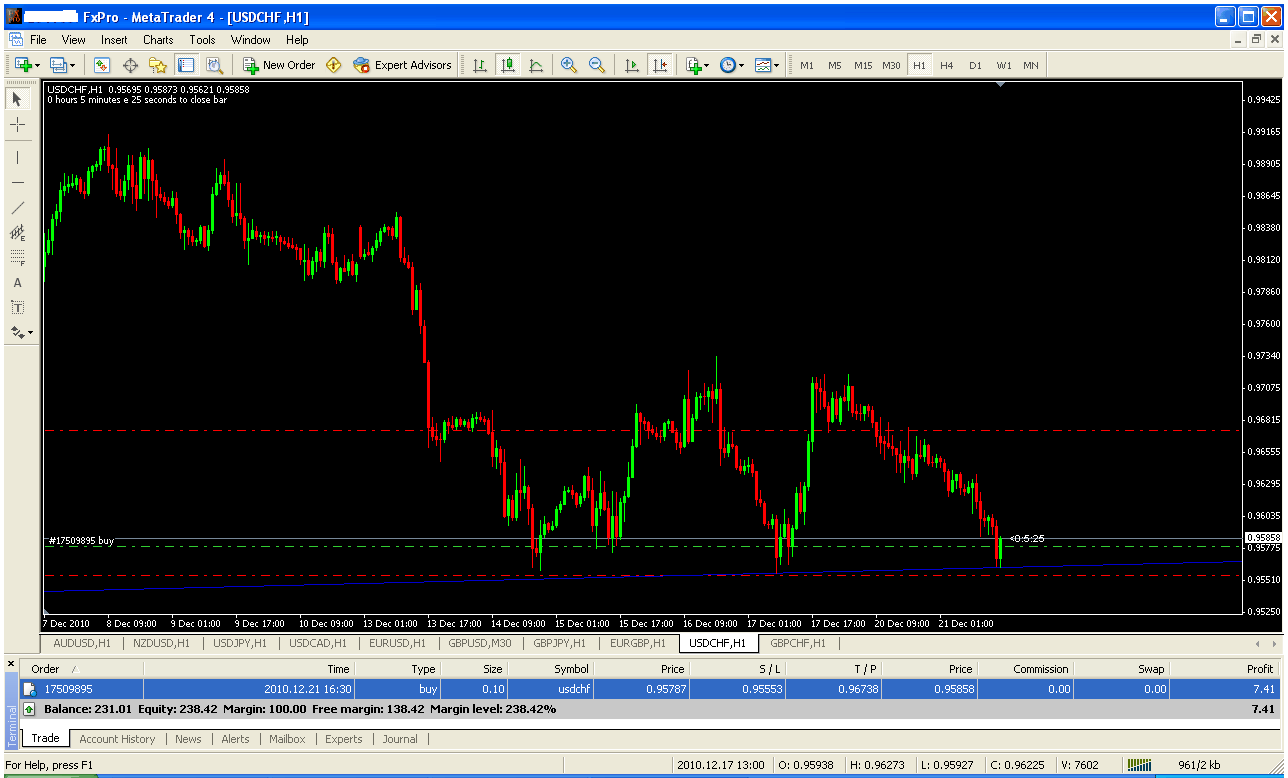
Task: Click the New Order button
Action: 279,65
